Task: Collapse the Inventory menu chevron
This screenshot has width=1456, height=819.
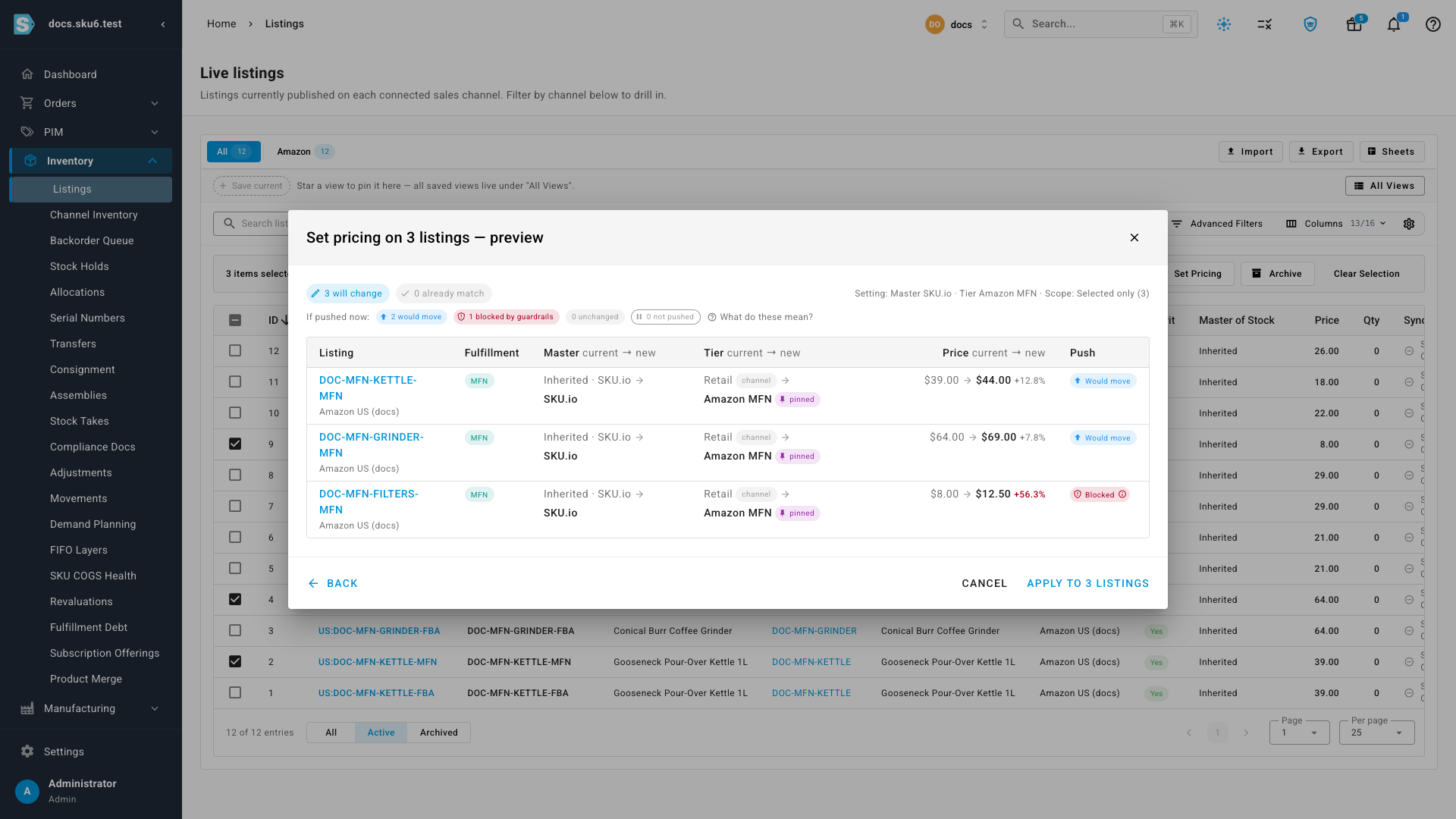Action: (152, 161)
